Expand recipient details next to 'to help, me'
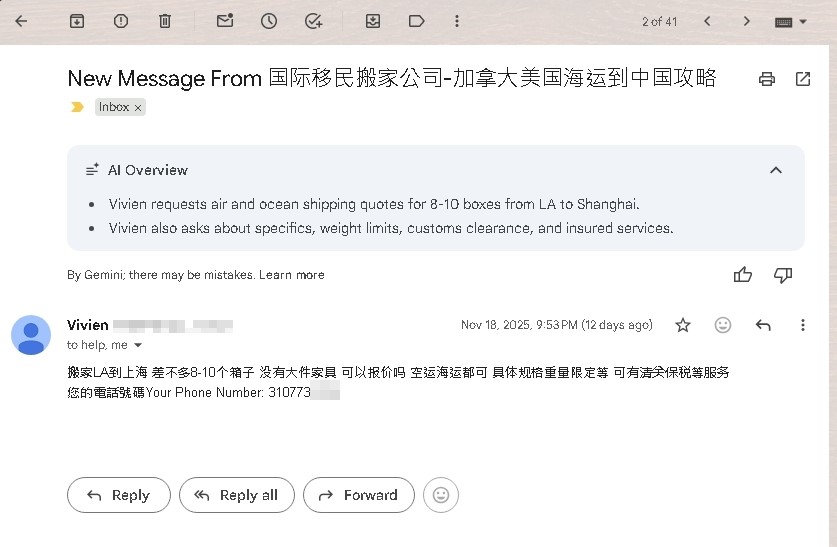 (x=138, y=345)
